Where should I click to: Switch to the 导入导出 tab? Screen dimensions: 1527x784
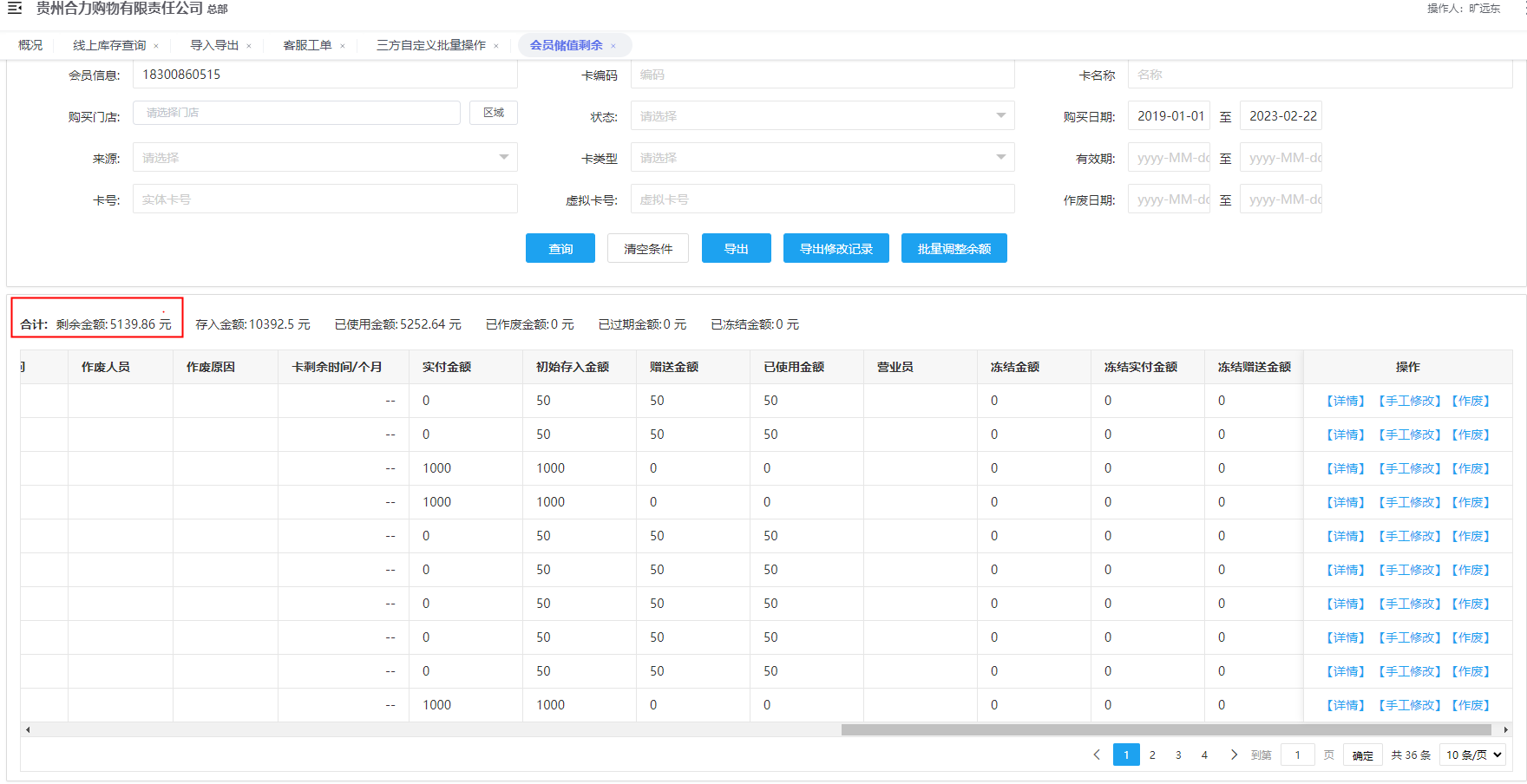[214, 45]
